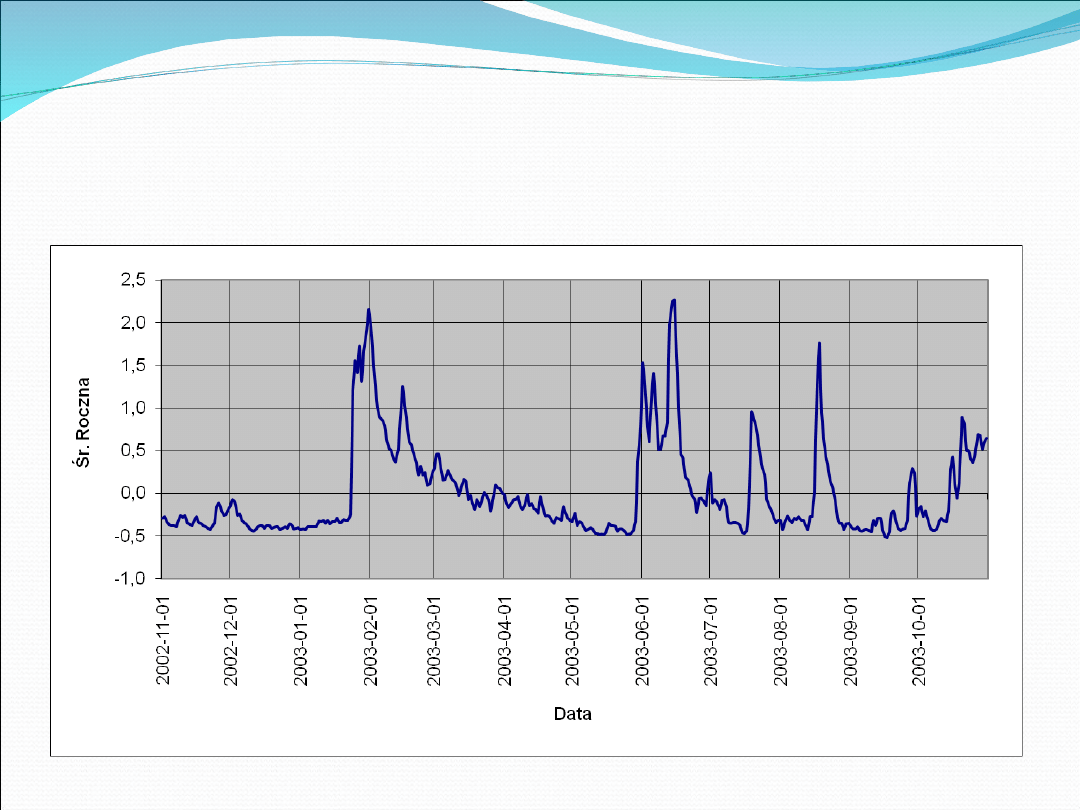Click y-axis value -1,0

pyautogui.click(x=130, y=579)
